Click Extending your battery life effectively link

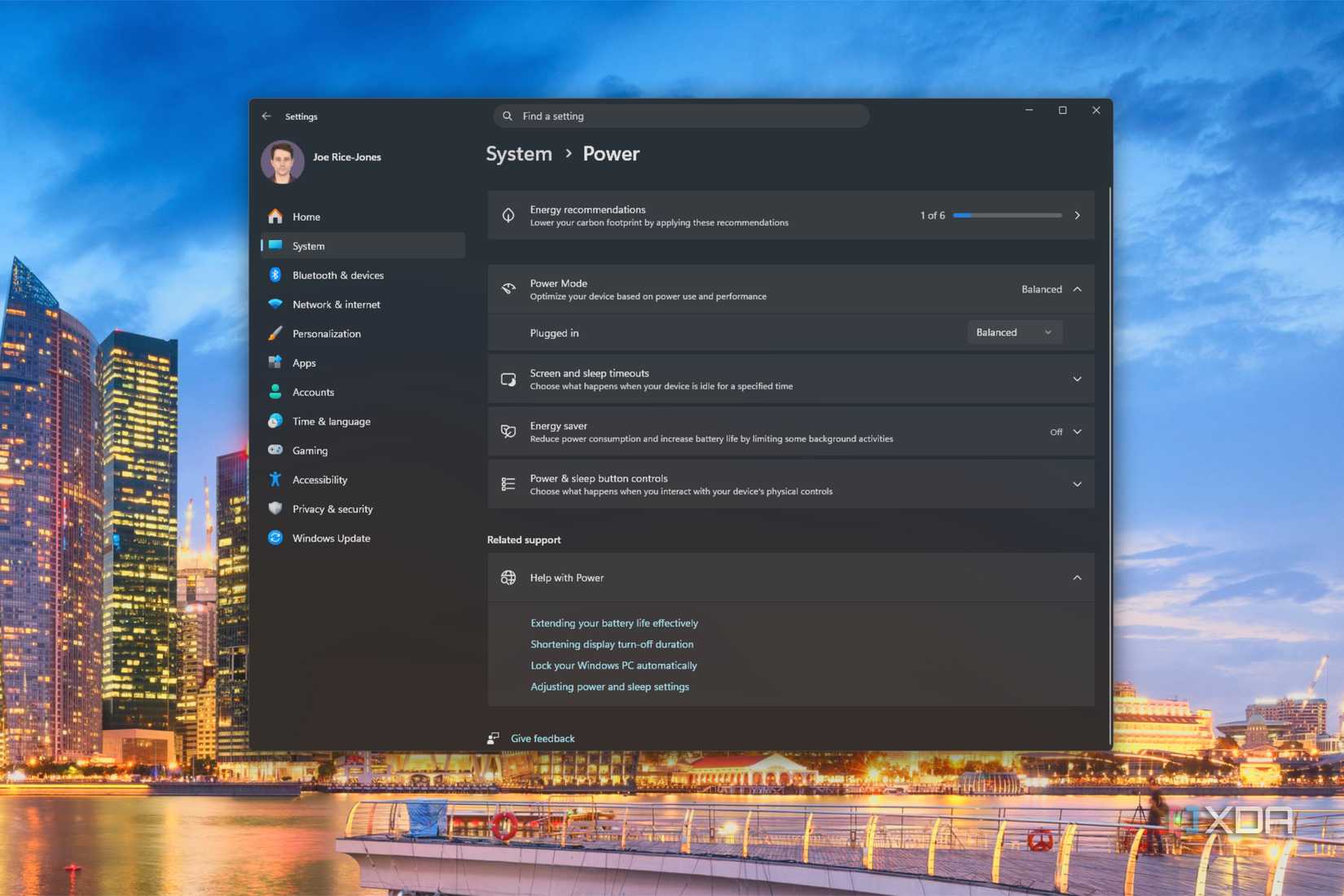614,623
